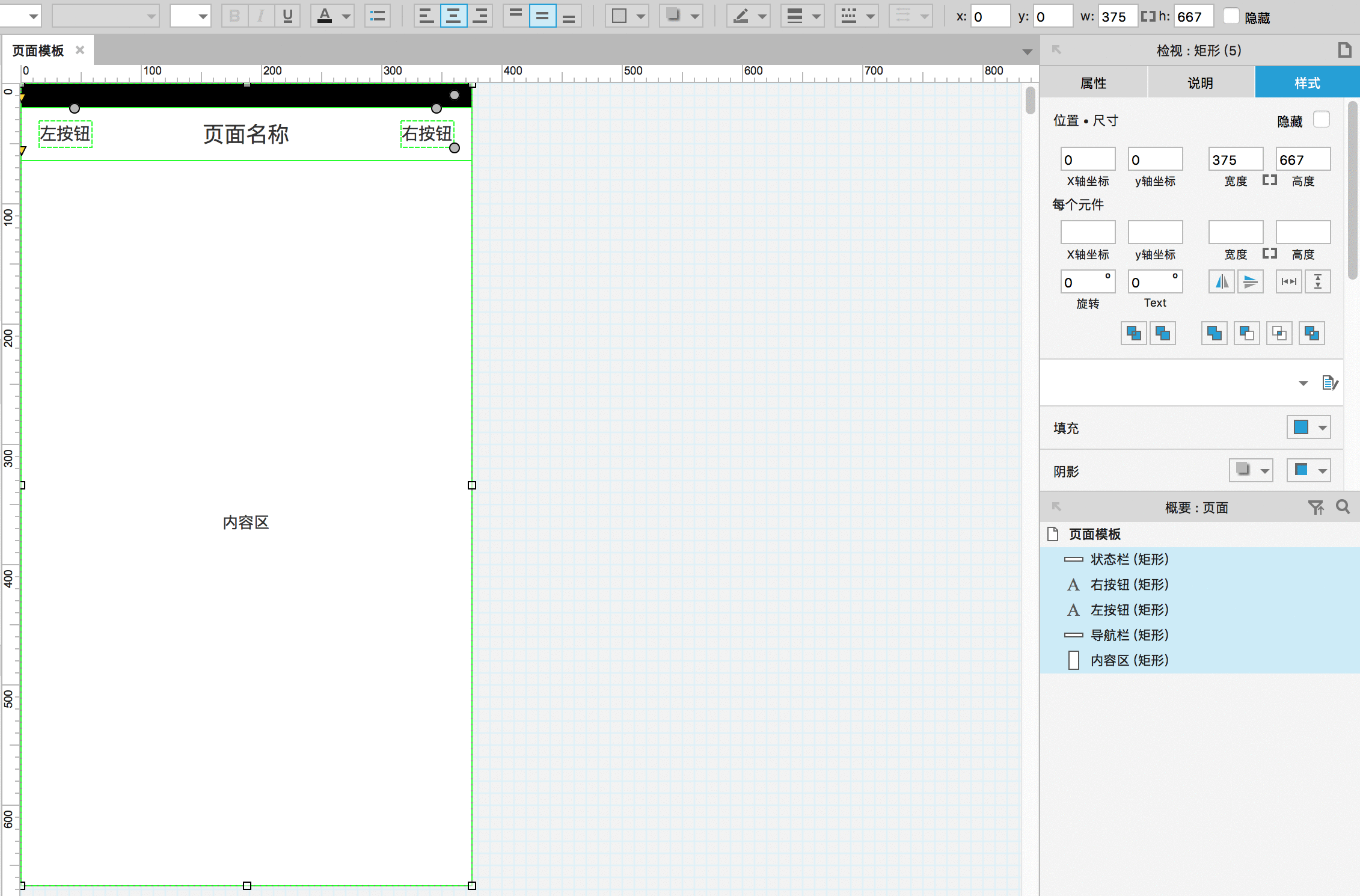Toggle aspect lock under 每个元件
Viewport: 1360px width, 896px height.
(1270, 253)
